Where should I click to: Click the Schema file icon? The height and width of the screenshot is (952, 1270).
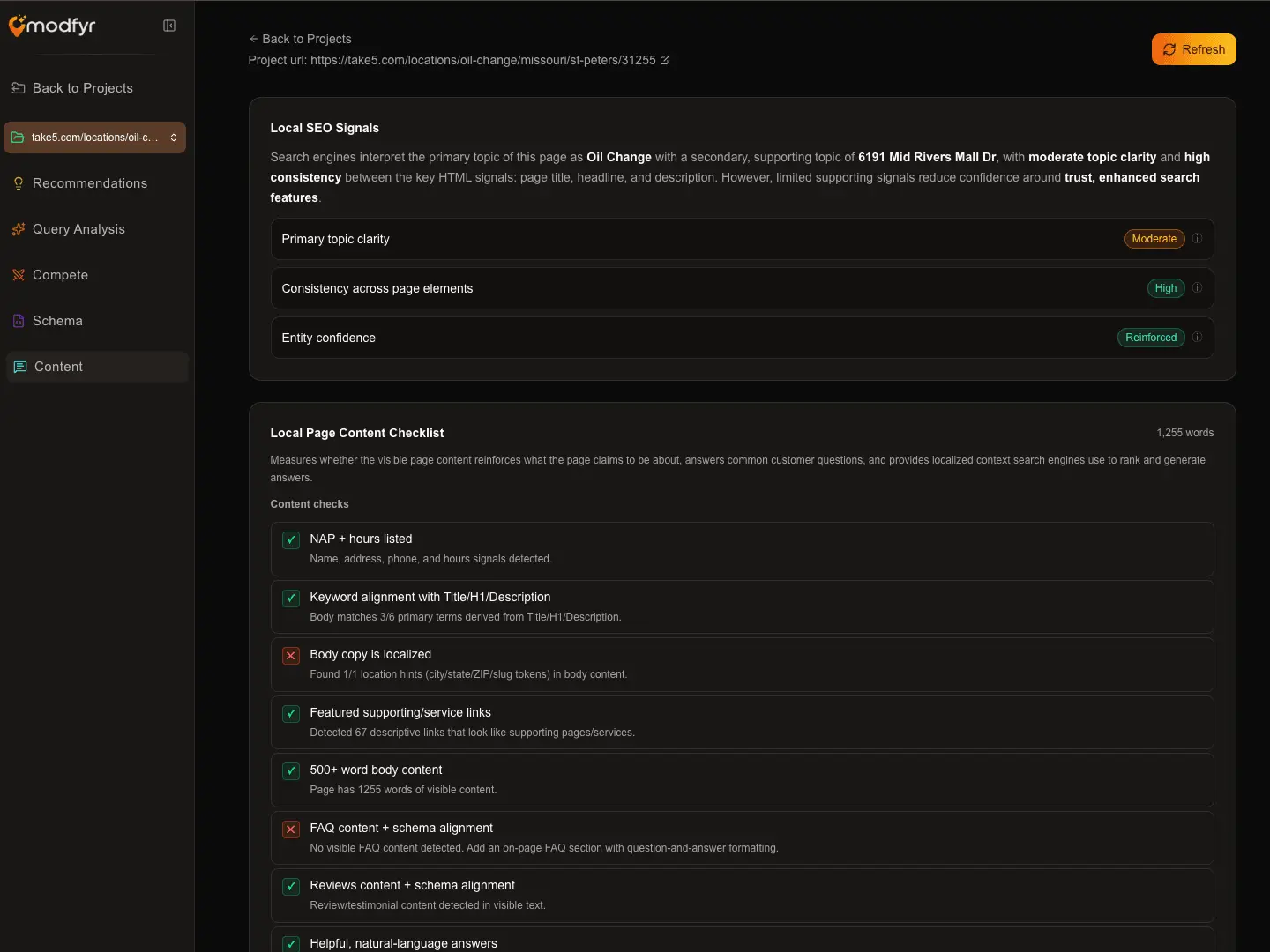click(x=19, y=321)
